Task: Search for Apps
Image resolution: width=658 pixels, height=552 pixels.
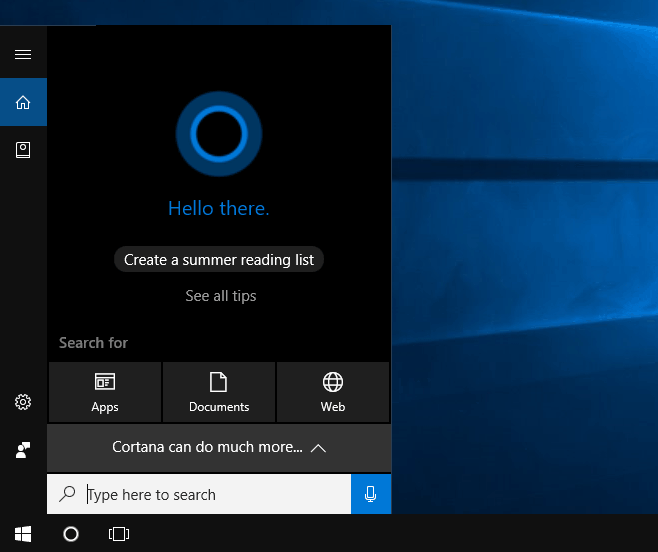Action: [x=105, y=392]
